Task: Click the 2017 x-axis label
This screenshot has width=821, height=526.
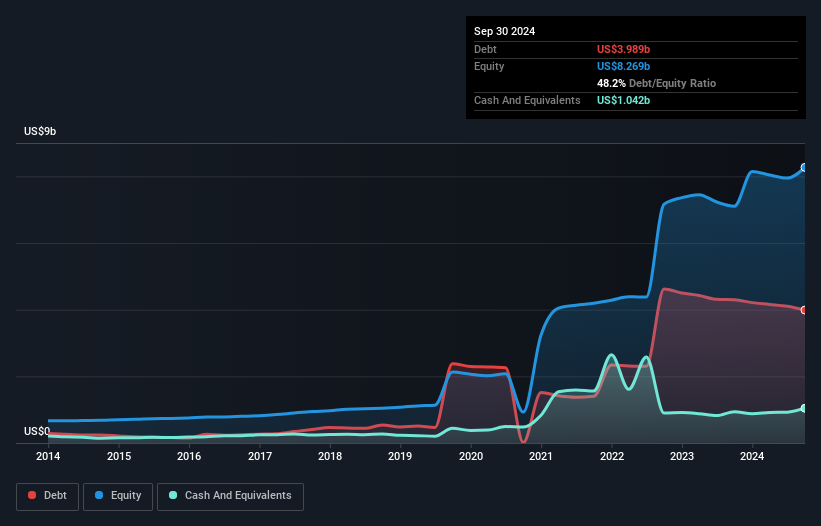Action: pyautogui.click(x=260, y=456)
